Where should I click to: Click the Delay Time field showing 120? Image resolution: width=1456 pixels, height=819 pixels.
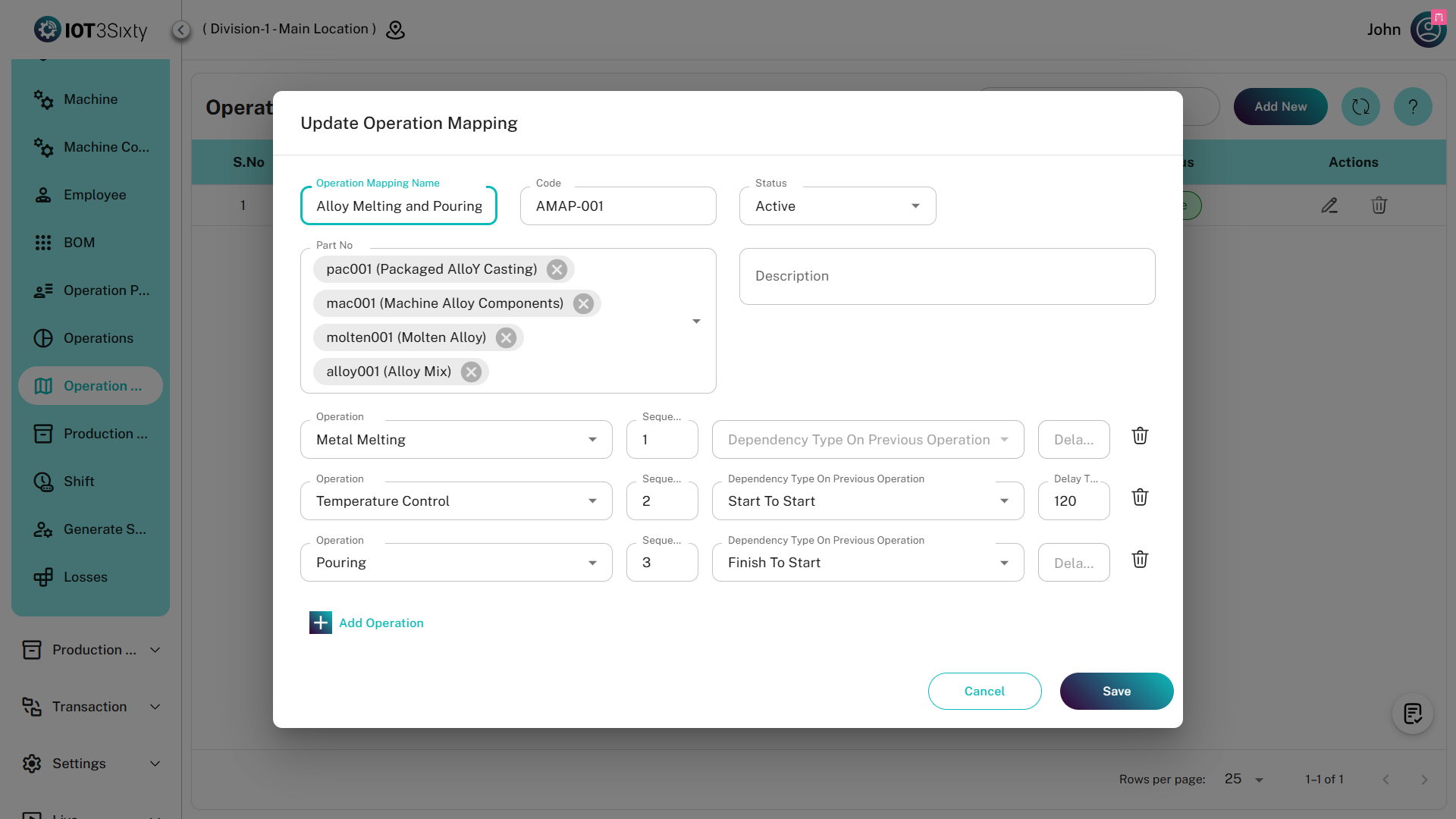click(1073, 501)
